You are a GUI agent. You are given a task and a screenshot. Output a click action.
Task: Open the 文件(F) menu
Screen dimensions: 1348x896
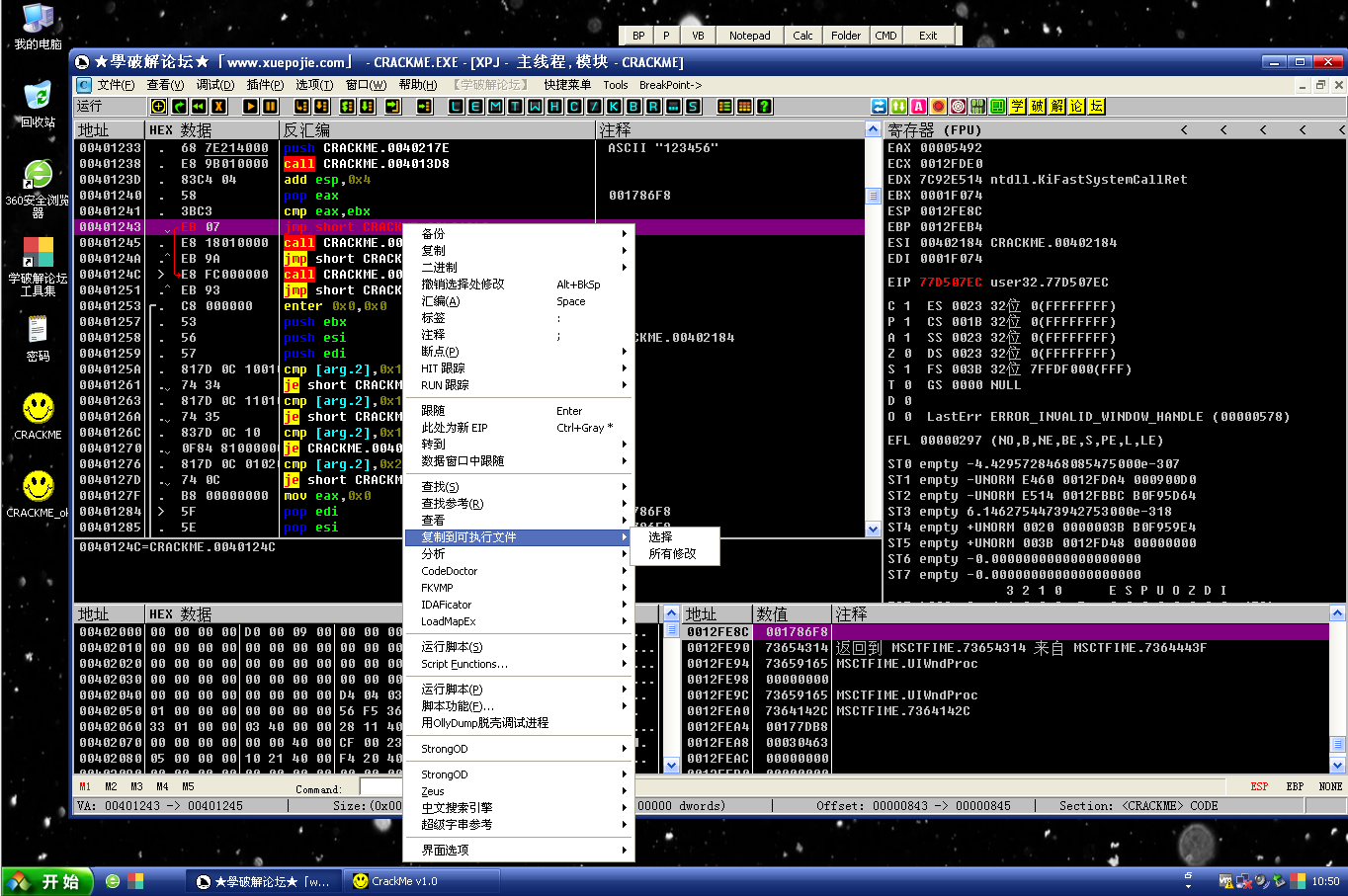tap(116, 85)
